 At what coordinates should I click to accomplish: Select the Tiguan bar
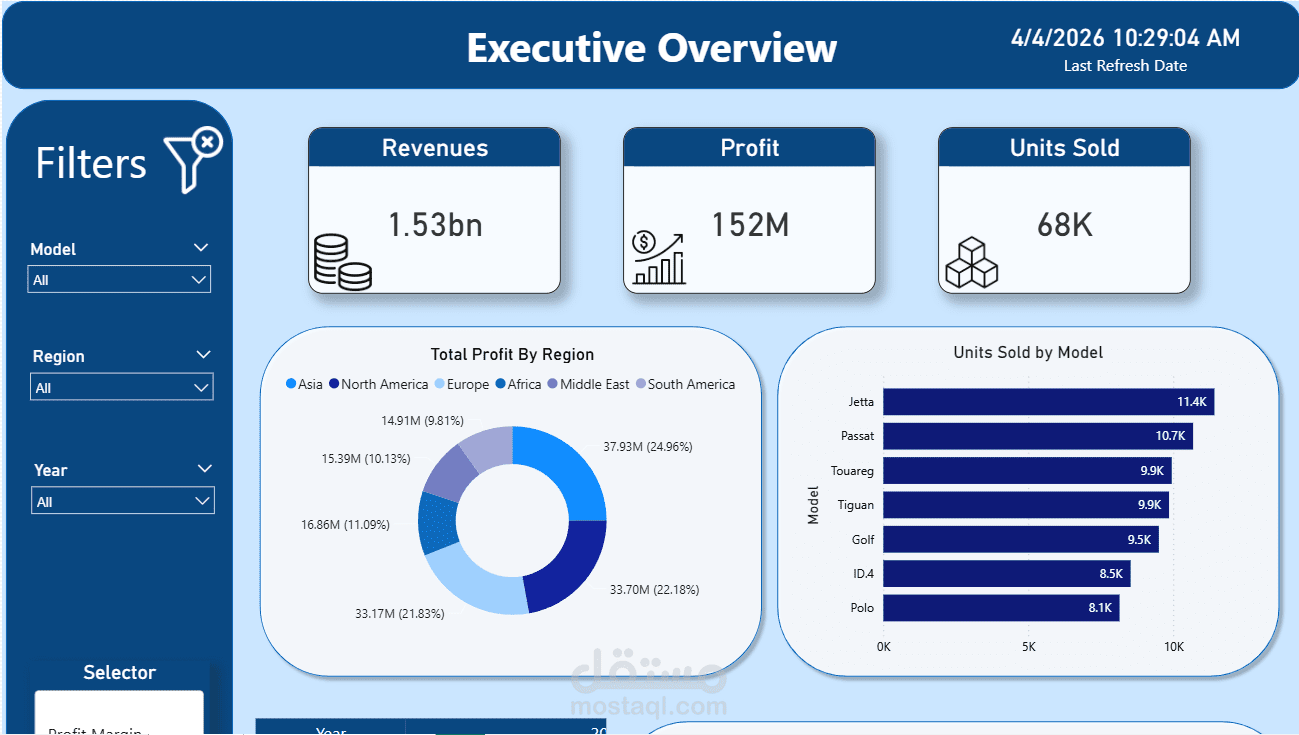tap(1026, 505)
